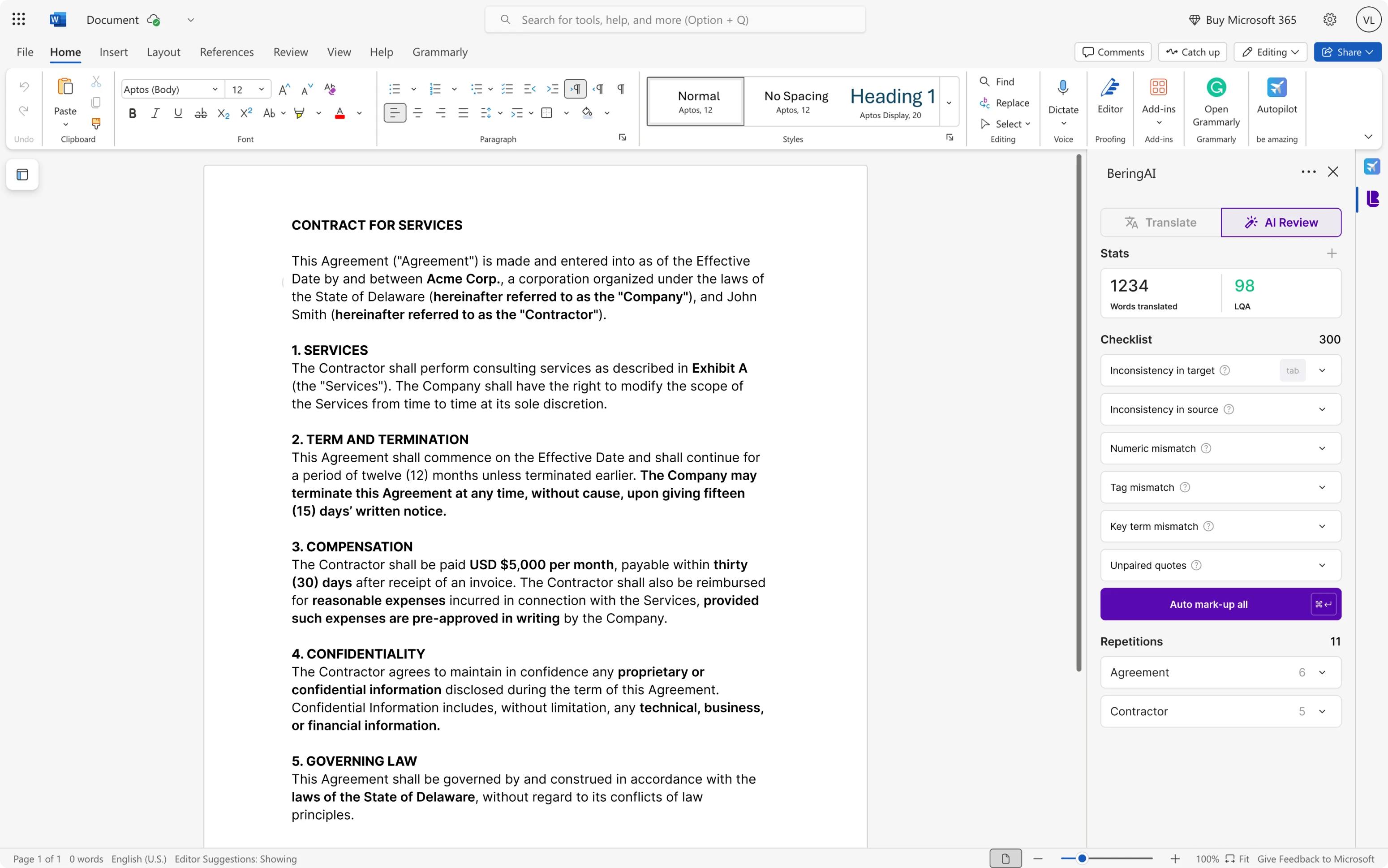Expand the Agreement repetitions entry

(x=1322, y=672)
